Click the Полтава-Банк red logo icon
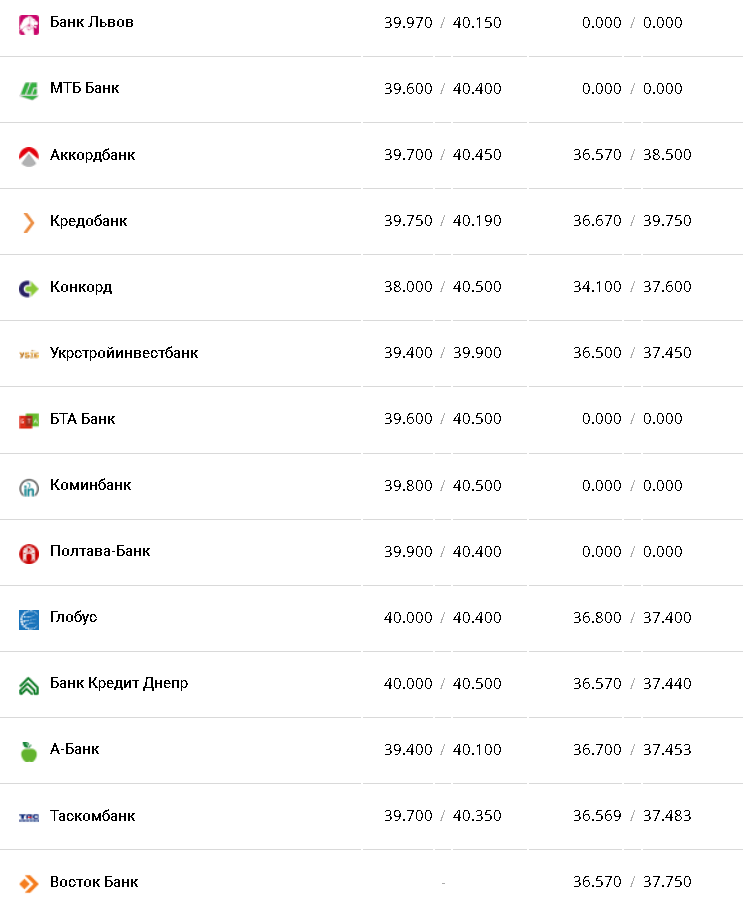Viewport: 743px width, 908px height. (x=29, y=553)
